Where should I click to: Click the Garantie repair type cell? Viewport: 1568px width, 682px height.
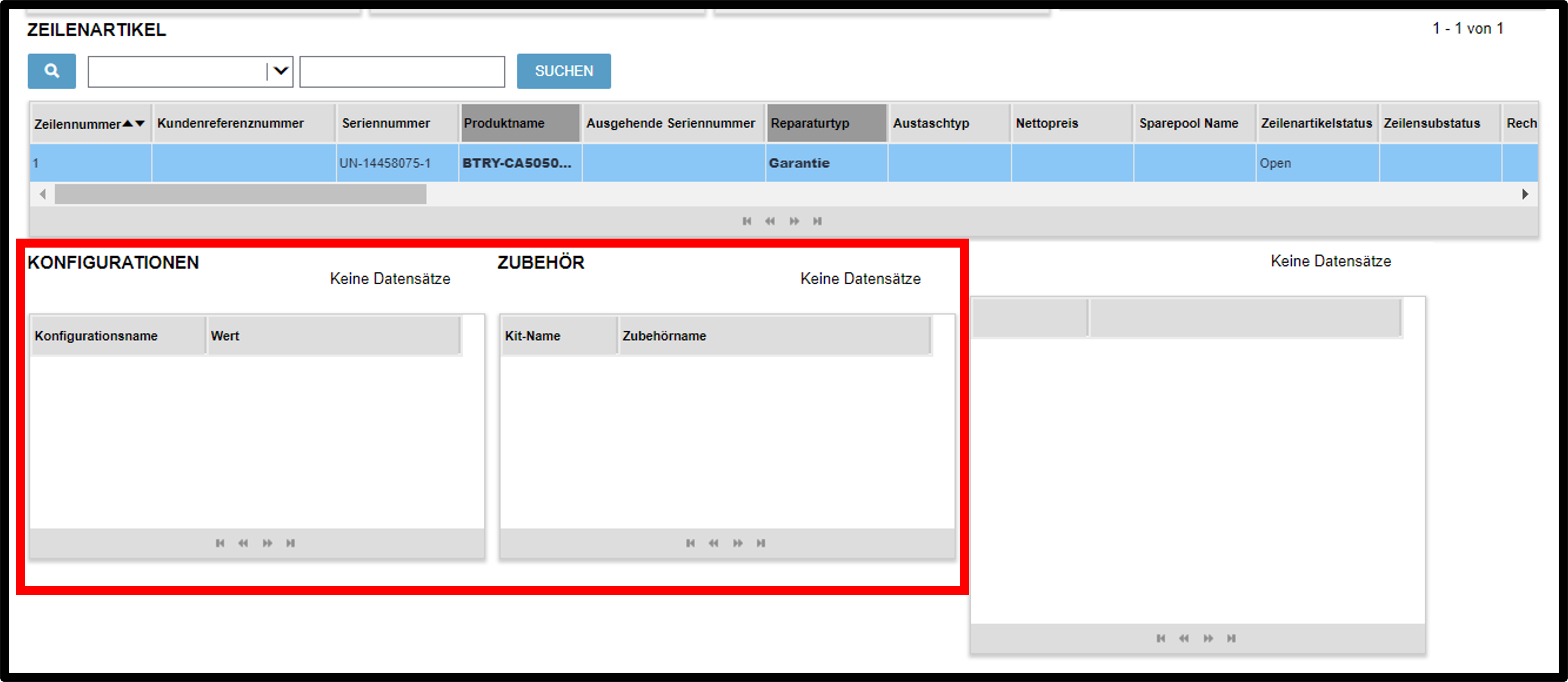[827, 163]
